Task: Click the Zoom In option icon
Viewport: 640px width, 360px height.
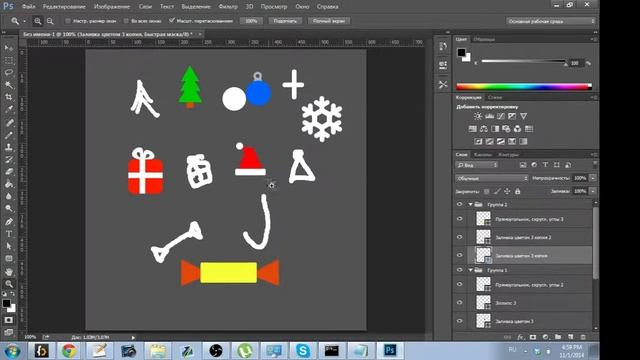Action: 38,21
